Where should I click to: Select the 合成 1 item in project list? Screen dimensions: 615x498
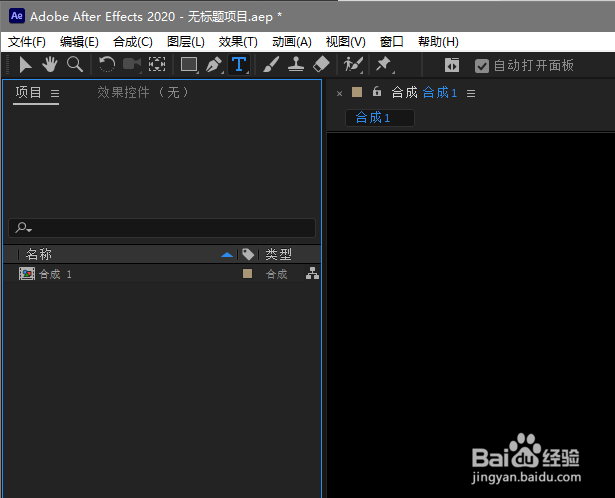point(162,274)
